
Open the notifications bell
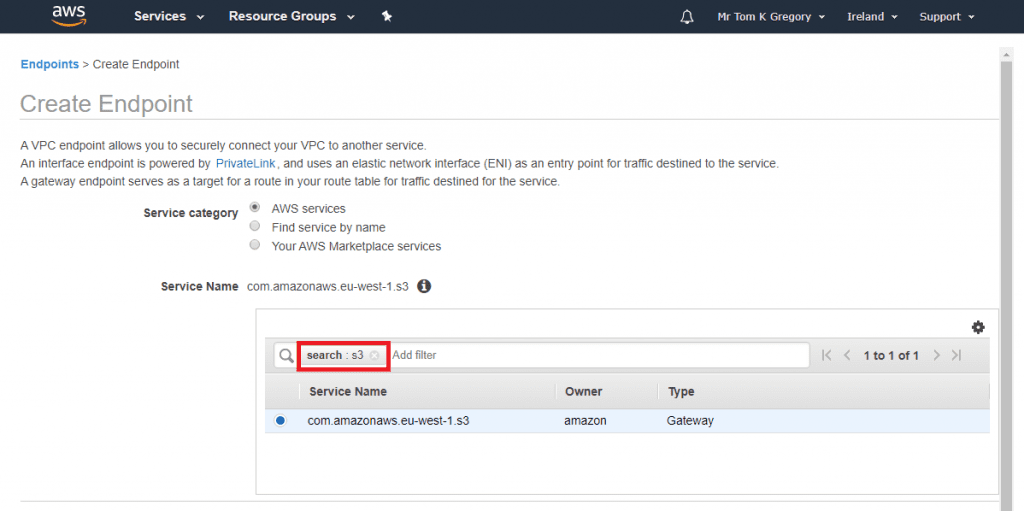(687, 17)
